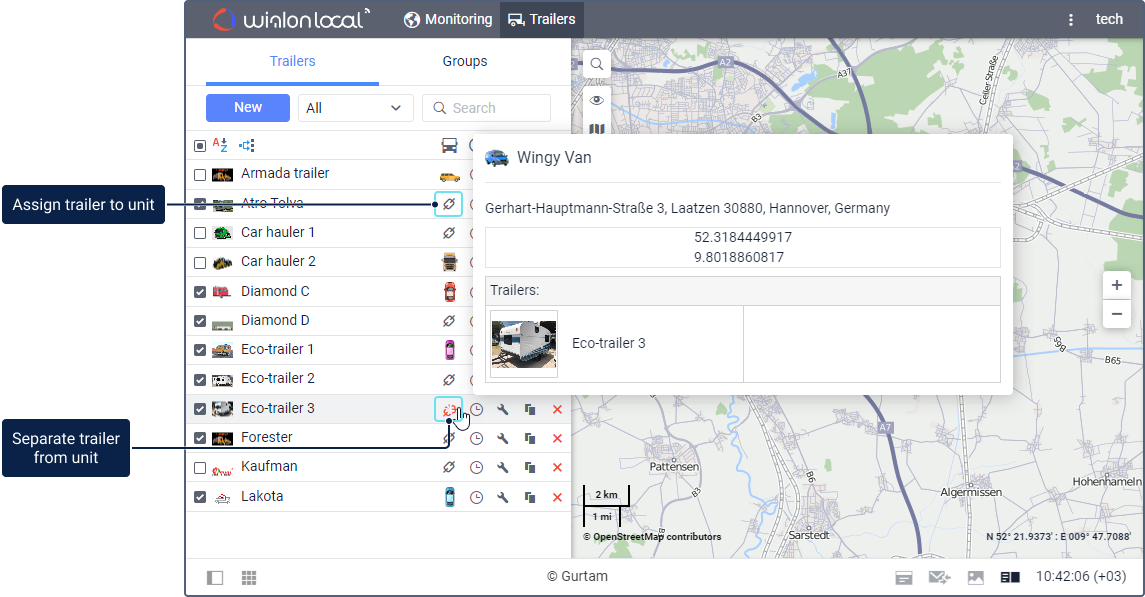
Task: Click wrench properties icon for Lakota
Action: (503, 497)
